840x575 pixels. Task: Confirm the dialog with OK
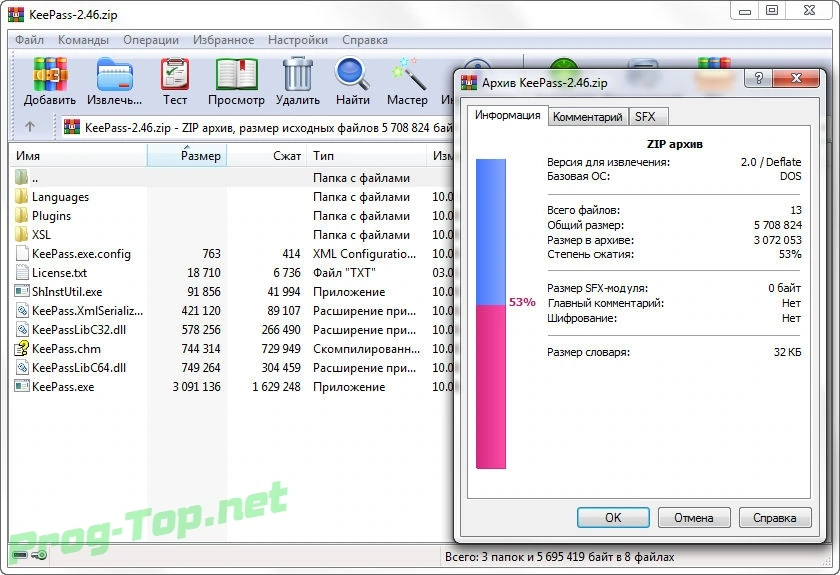(613, 518)
